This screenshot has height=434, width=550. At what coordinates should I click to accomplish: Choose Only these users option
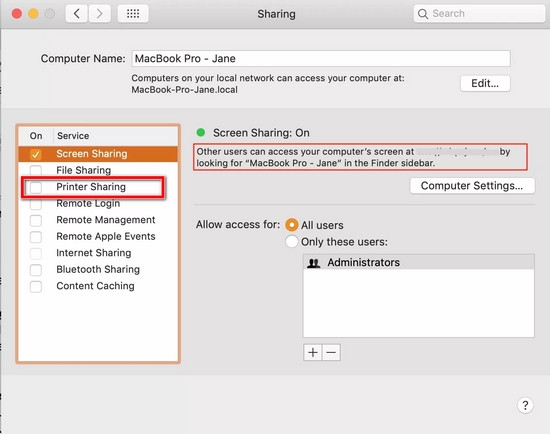pos(291,242)
